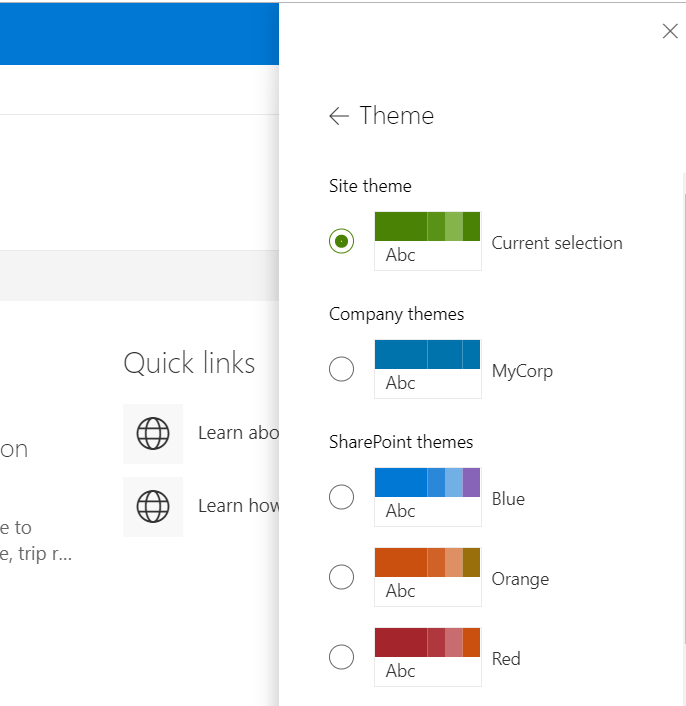Screen dimensions: 686x706
Task: Click the globe icon next to Learn how
Action: [153, 507]
